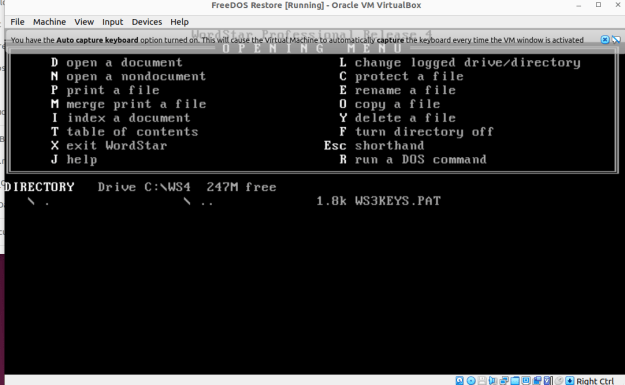Click the display settings status icon
Screen dimensions: 625x385
(x=526, y=381)
